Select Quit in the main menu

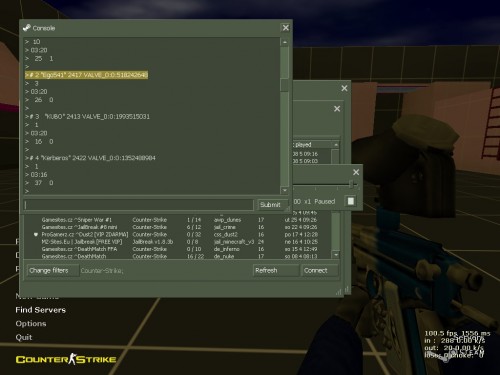24,337
